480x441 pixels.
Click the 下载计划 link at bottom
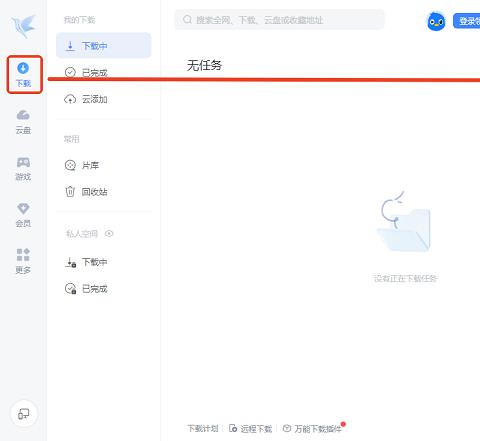[x=203, y=428]
